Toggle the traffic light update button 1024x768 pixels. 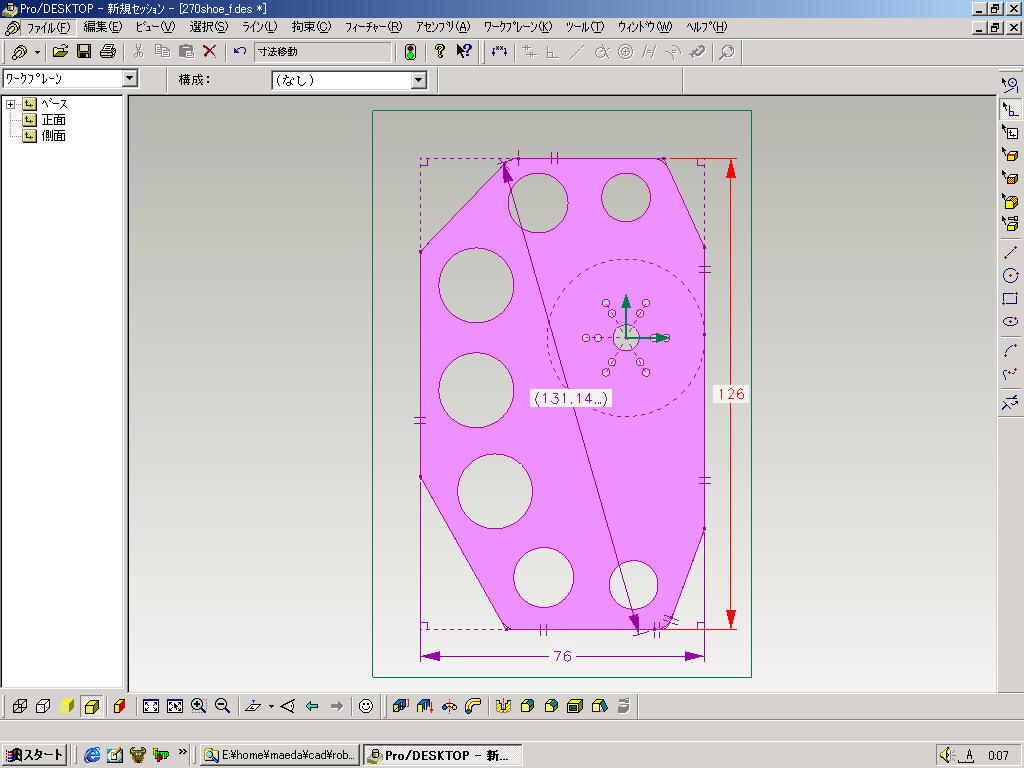(x=410, y=51)
